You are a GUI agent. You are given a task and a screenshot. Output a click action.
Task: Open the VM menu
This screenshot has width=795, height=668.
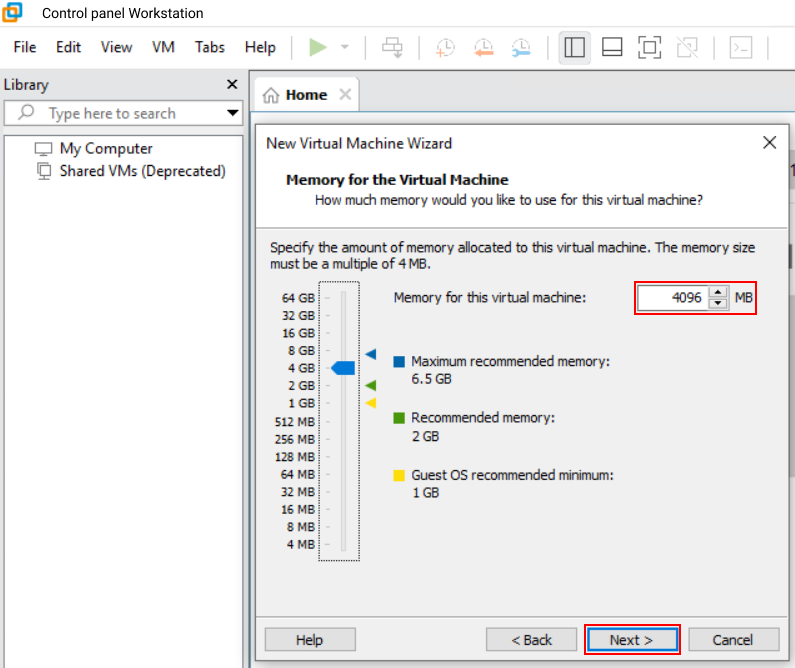pyautogui.click(x=163, y=47)
